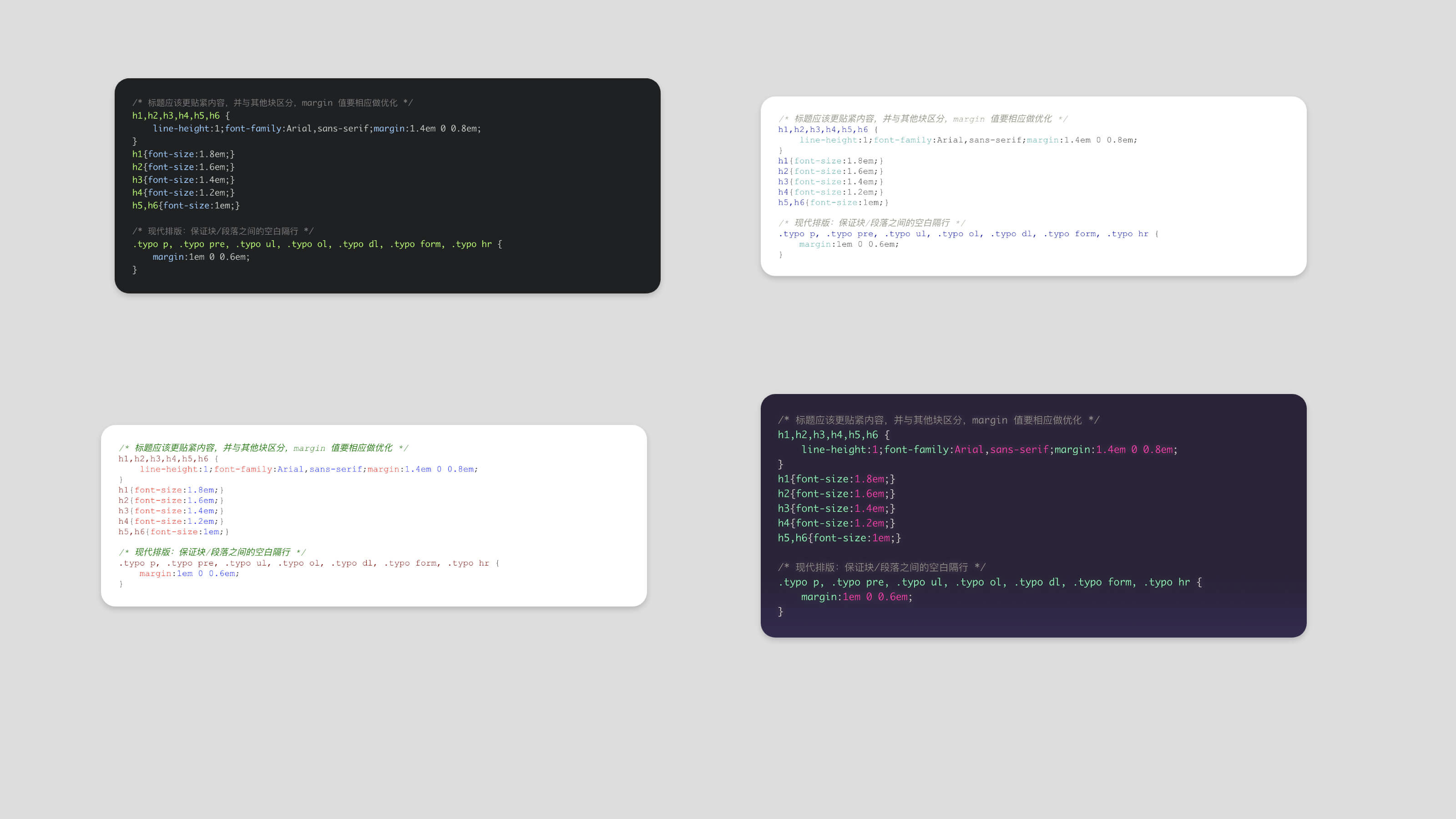
Task: Click margin:1em 0 0.6em in the black code block
Action: pyautogui.click(x=201, y=257)
